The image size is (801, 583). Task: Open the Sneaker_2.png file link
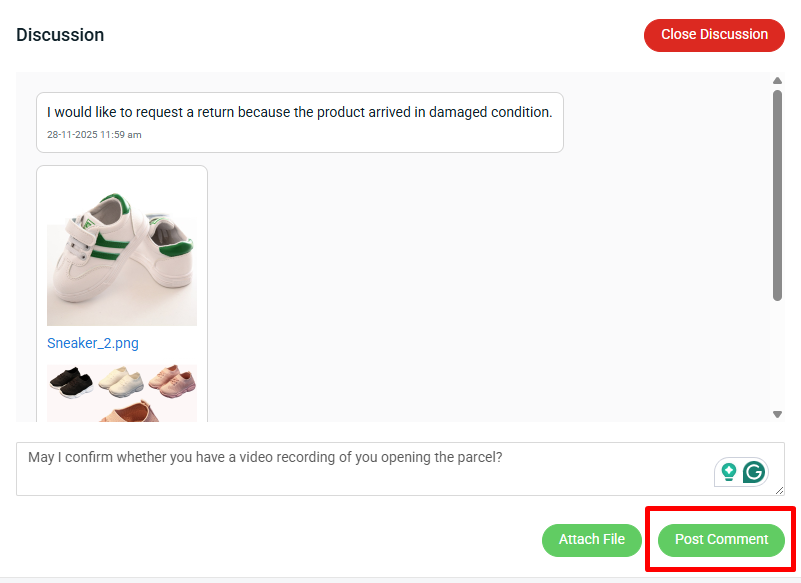93,343
